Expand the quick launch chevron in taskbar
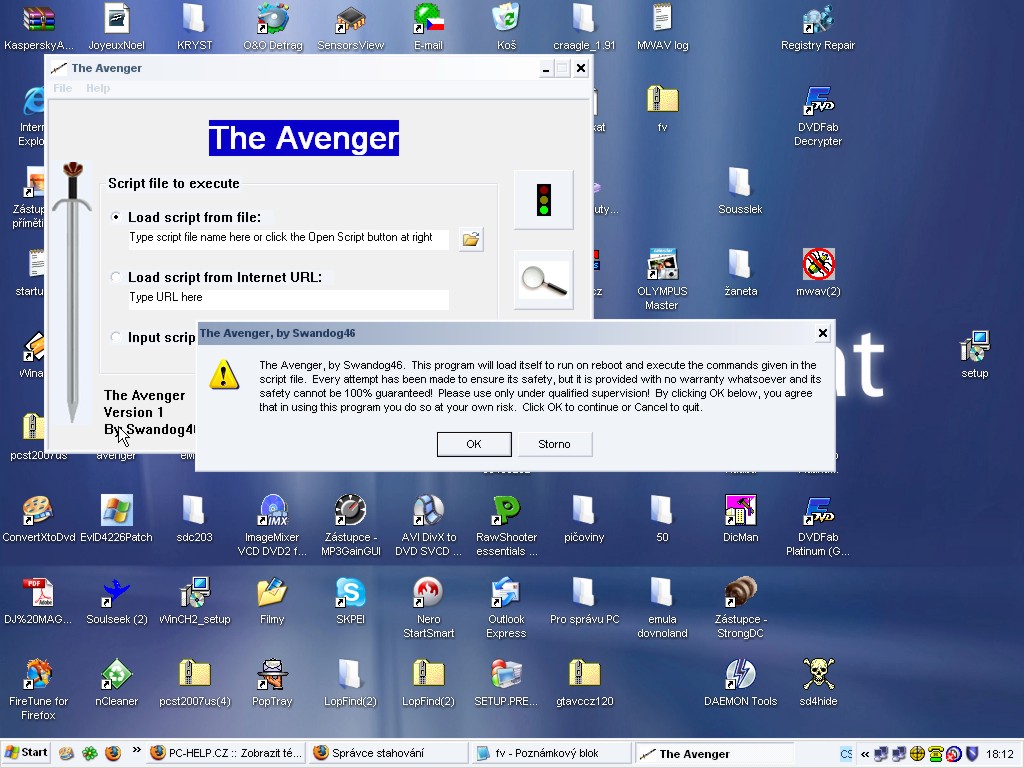Screen dimensions: 1024x768 tap(137, 750)
